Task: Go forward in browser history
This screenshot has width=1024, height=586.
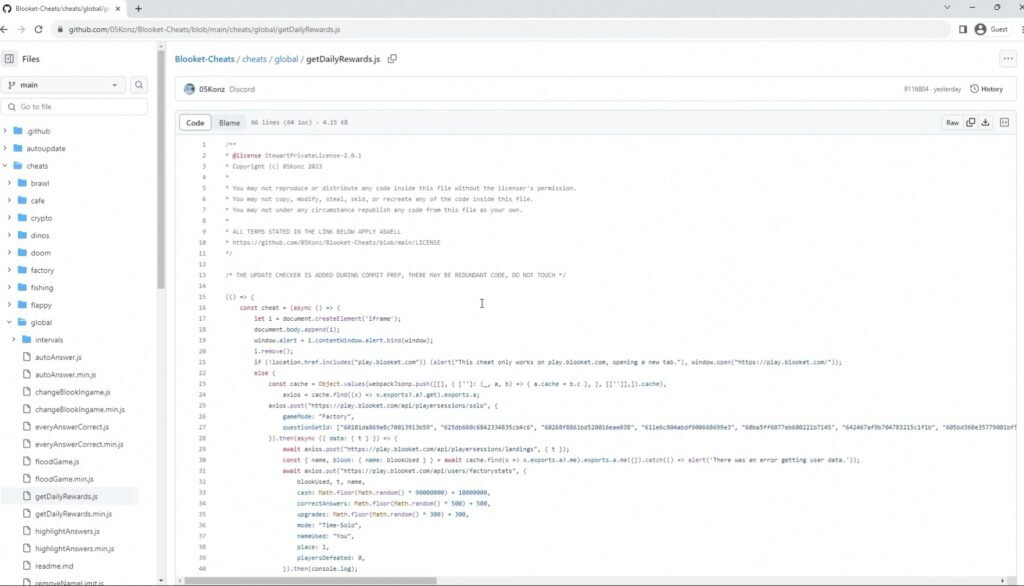Action: point(21,29)
